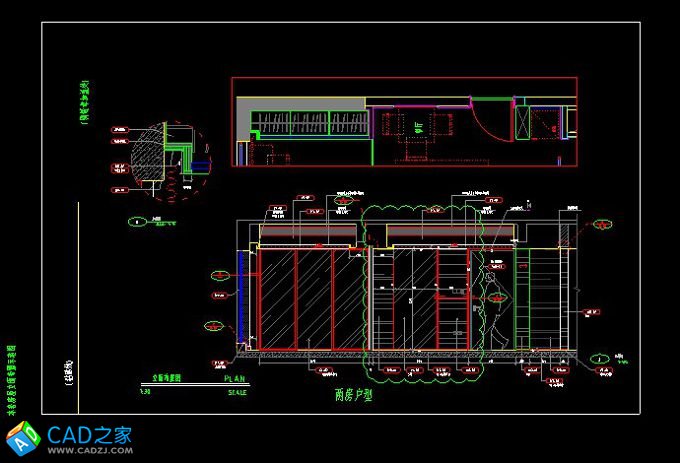The width and height of the screenshot is (680, 463).
Task: Click the green ellipse tag below the detail
Action: tap(135, 222)
